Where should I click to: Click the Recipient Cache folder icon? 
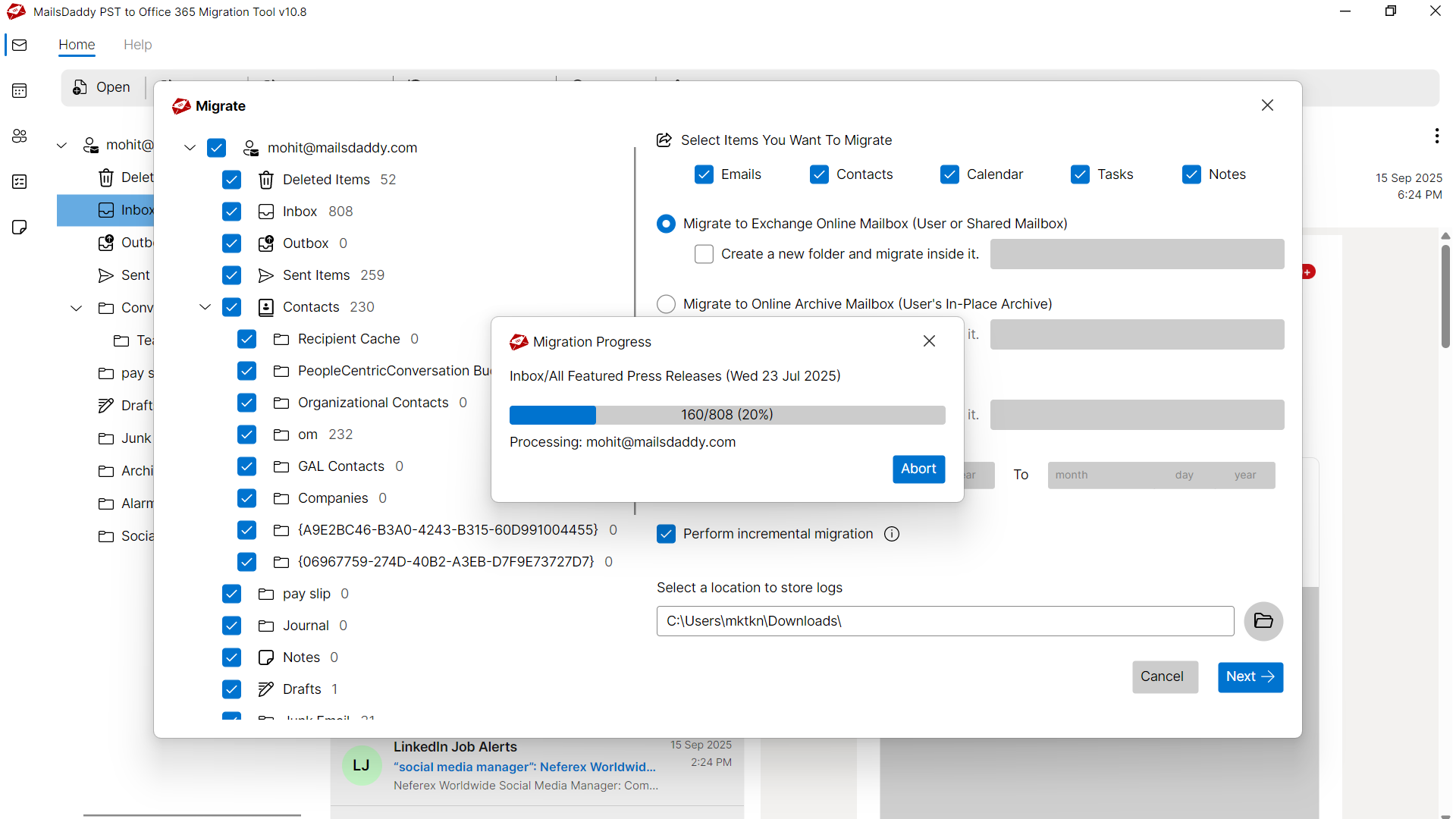(x=281, y=339)
